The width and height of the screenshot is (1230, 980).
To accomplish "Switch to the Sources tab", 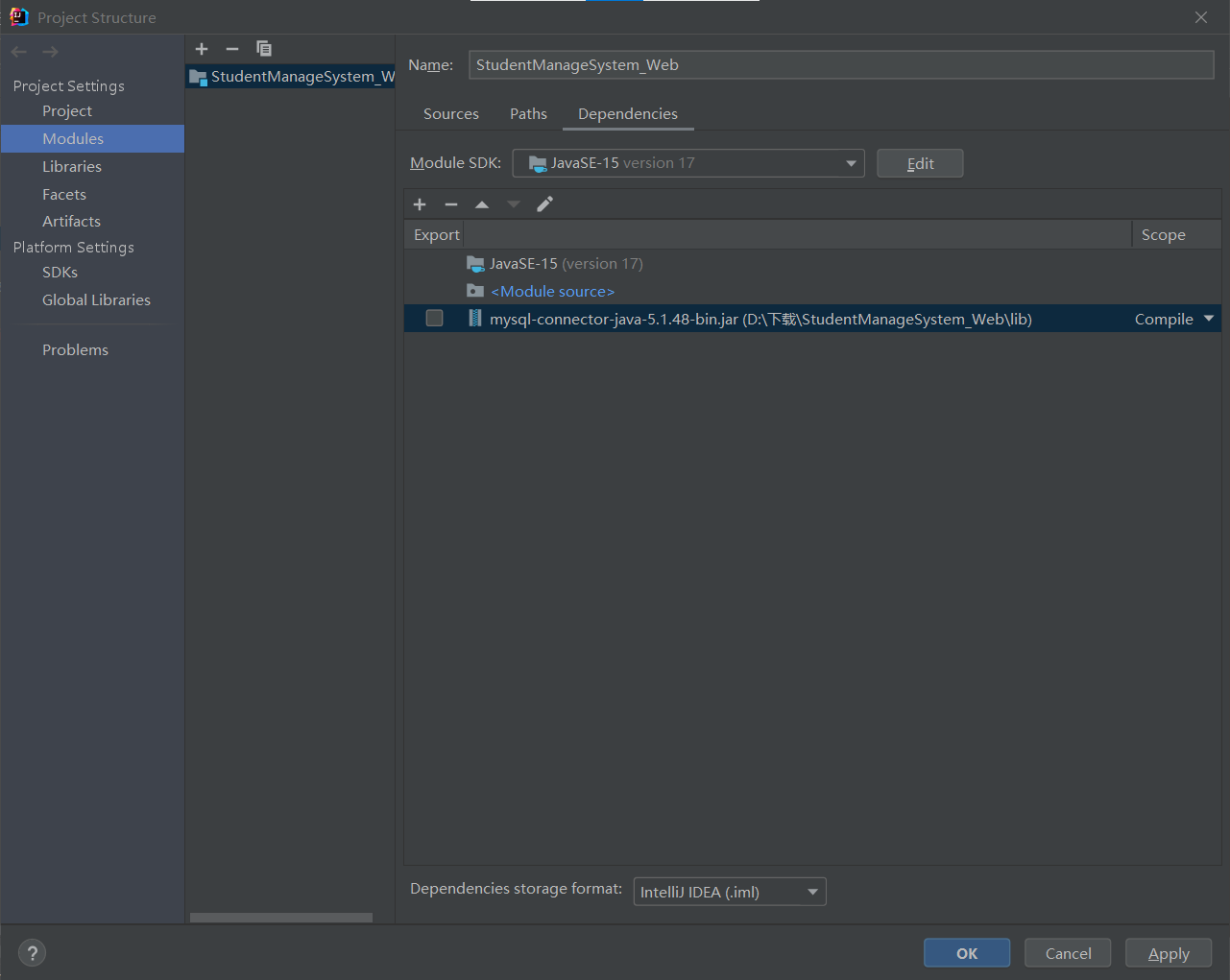I will pyautogui.click(x=451, y=114).
